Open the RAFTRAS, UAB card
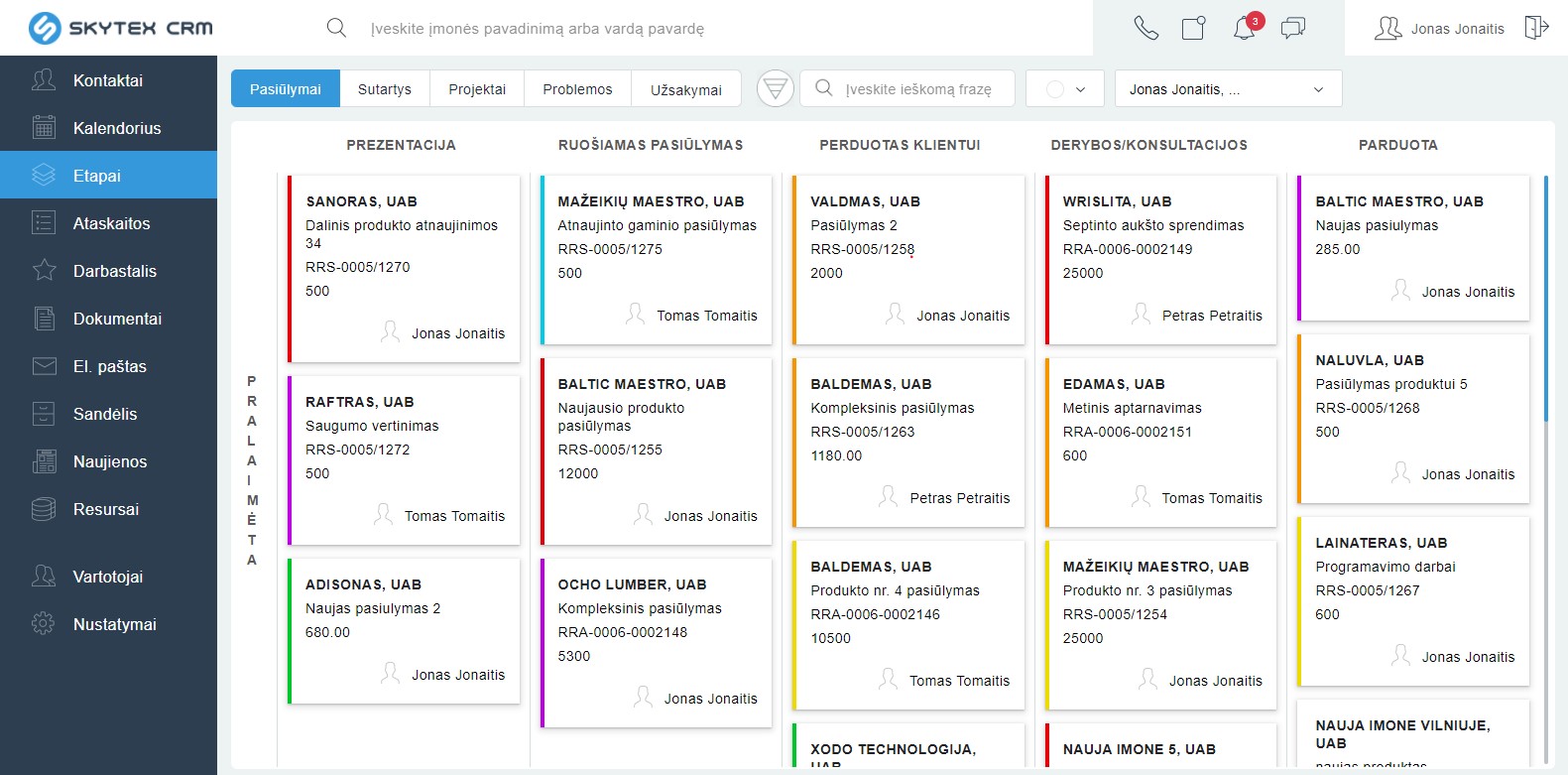 404,460
